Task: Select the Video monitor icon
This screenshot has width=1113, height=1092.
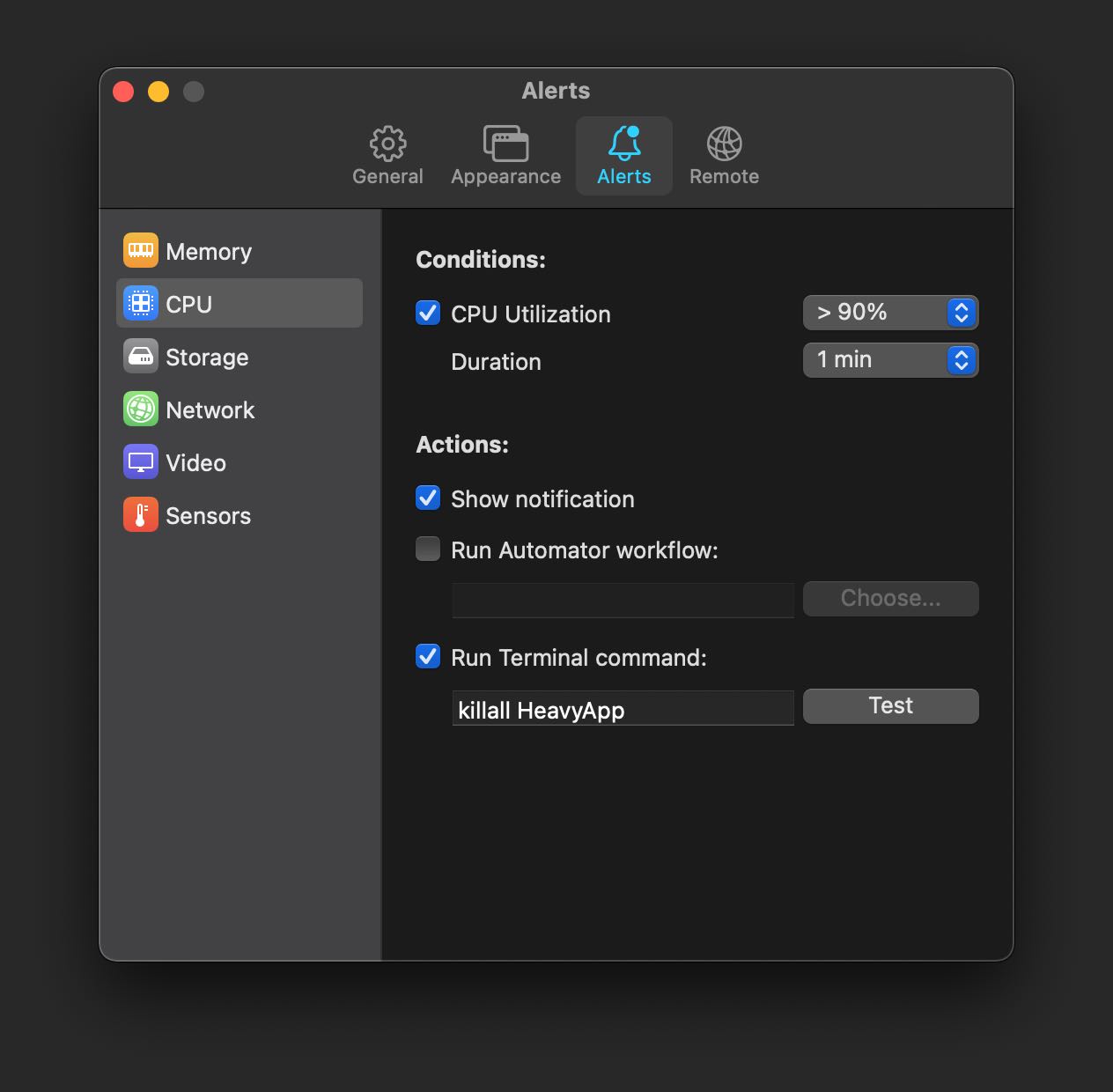Action: tap(140, 461)
